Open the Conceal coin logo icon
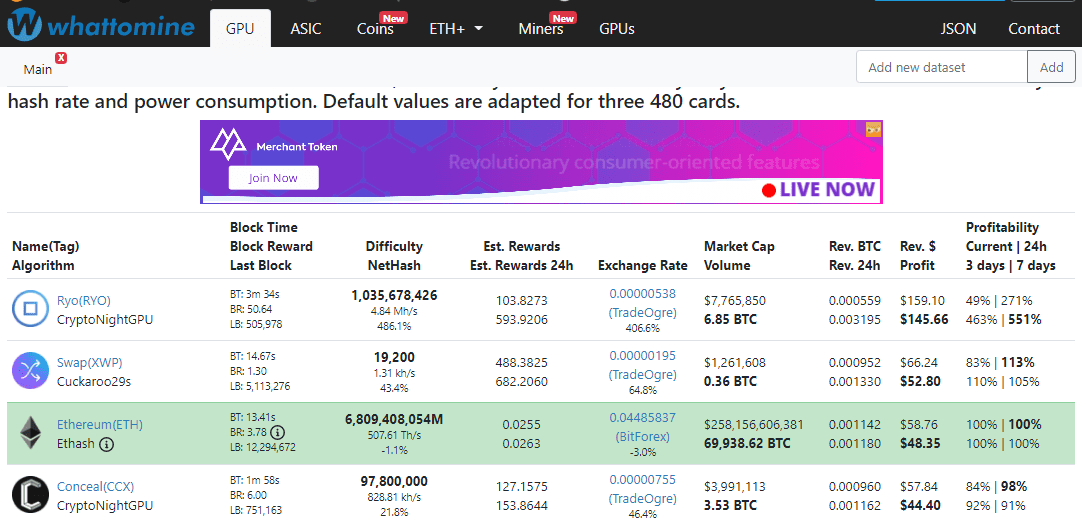The width and height of the screenshot is (1082, 520). 31,495
